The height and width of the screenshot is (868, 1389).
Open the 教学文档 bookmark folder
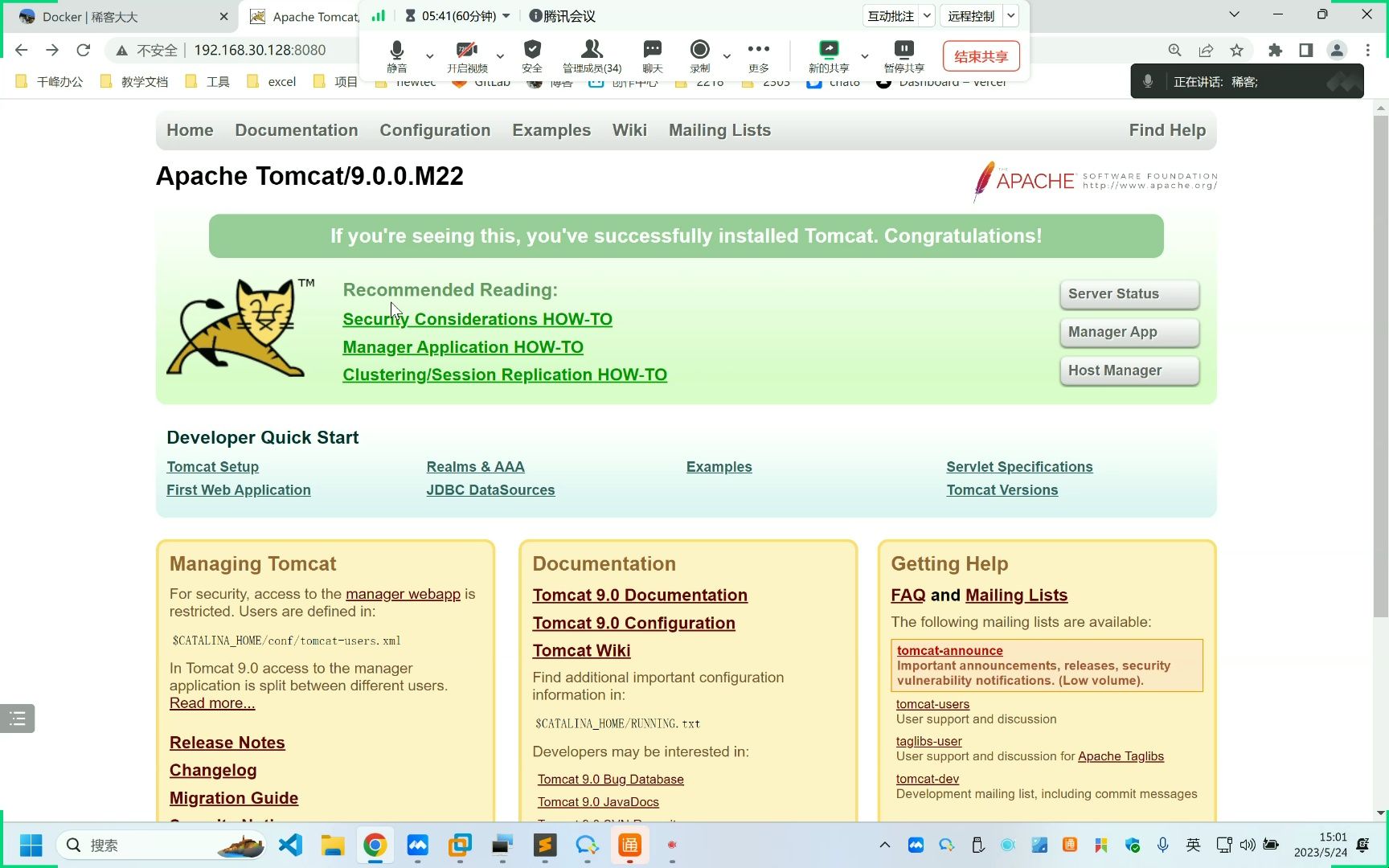pyautogui.click(x=133, y=81)
